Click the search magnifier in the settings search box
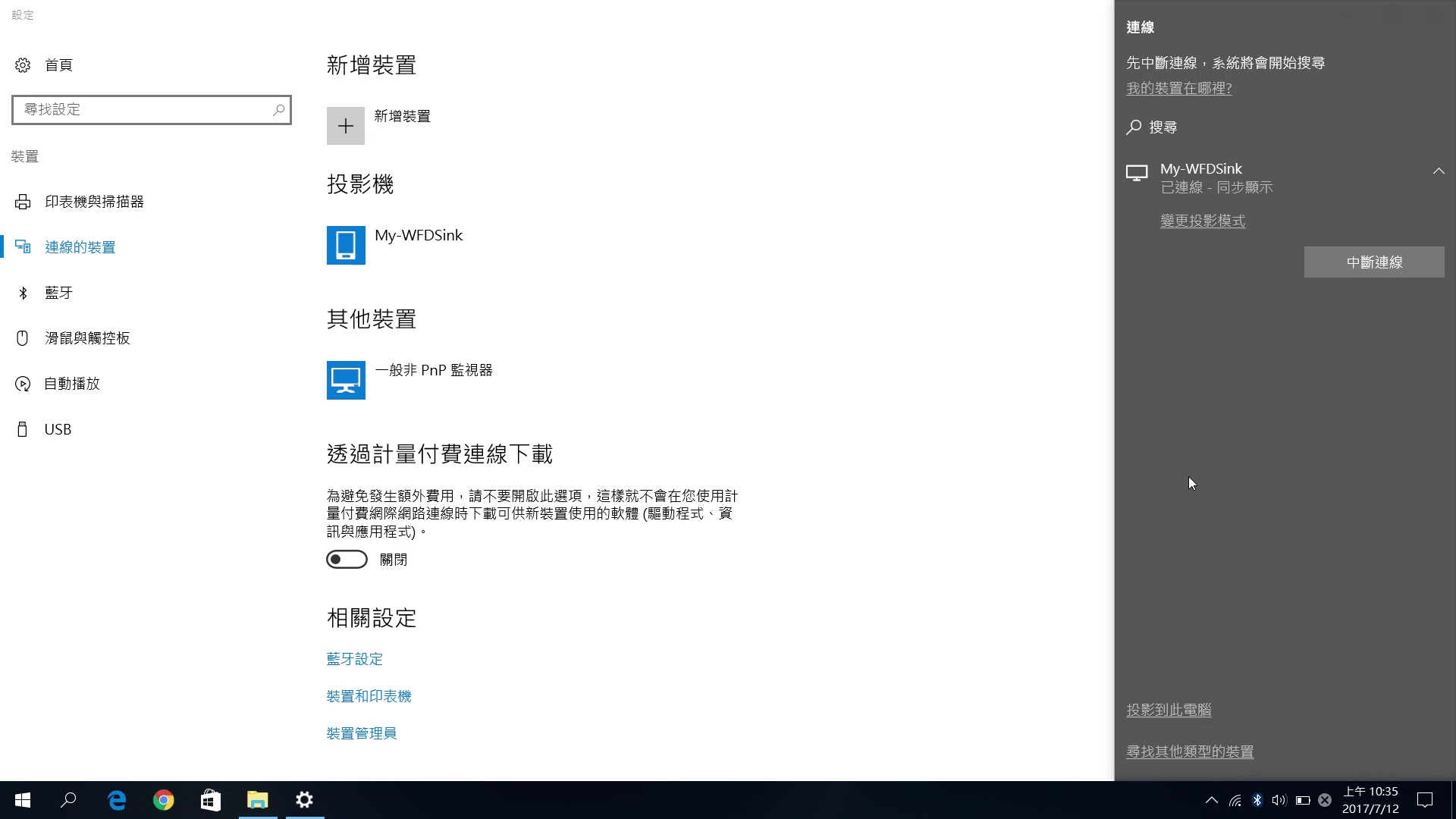This screenshot has width=1456, height=819. pyautogui.click(x=278, y=110)
